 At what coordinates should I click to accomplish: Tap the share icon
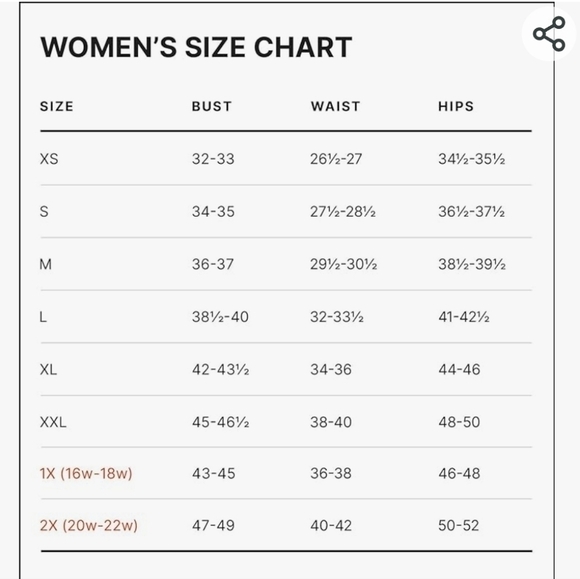click(x=549, y=34)
